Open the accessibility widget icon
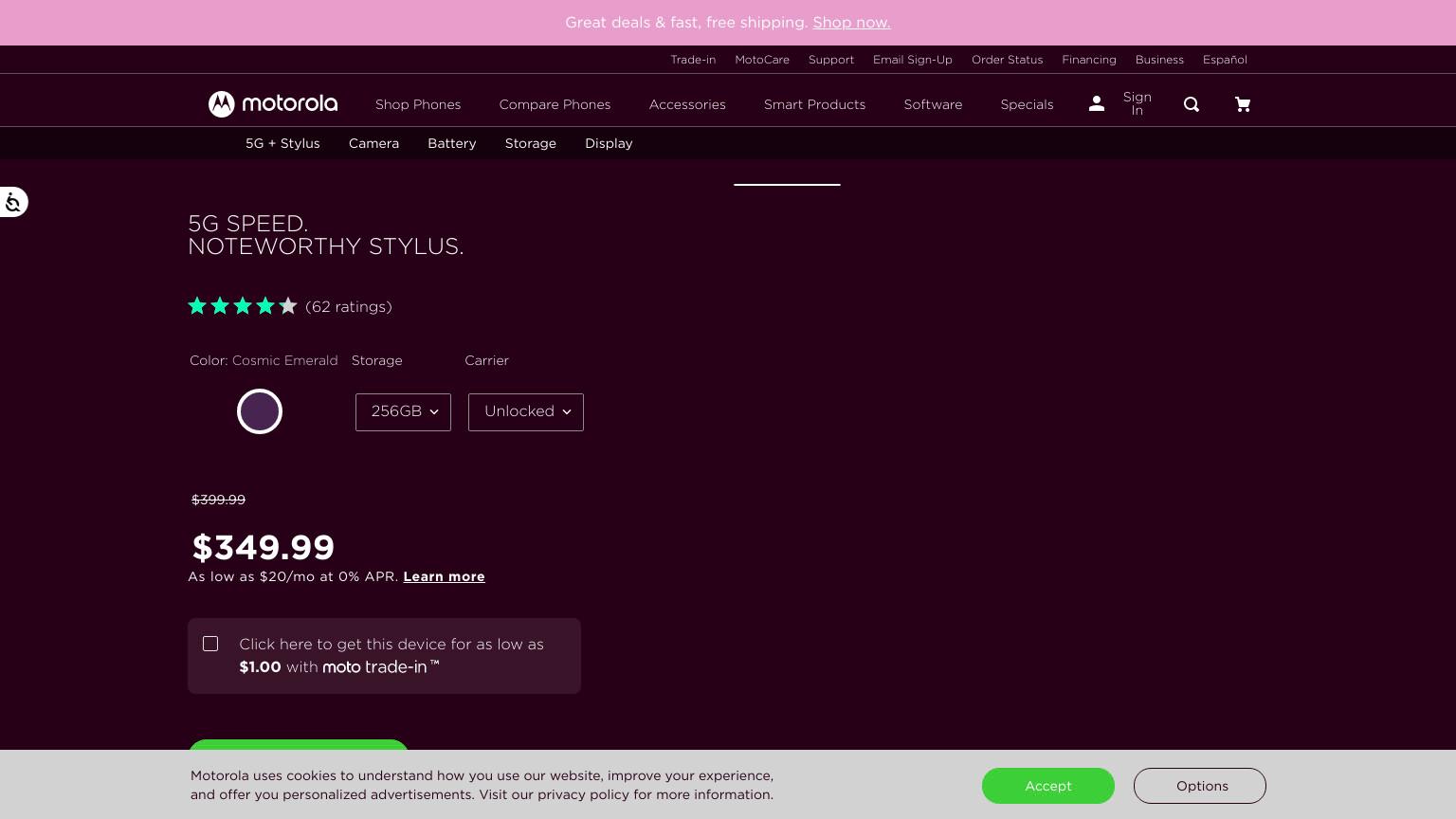This screenshot has width=1456, height=819. click(x=13, y=202)
